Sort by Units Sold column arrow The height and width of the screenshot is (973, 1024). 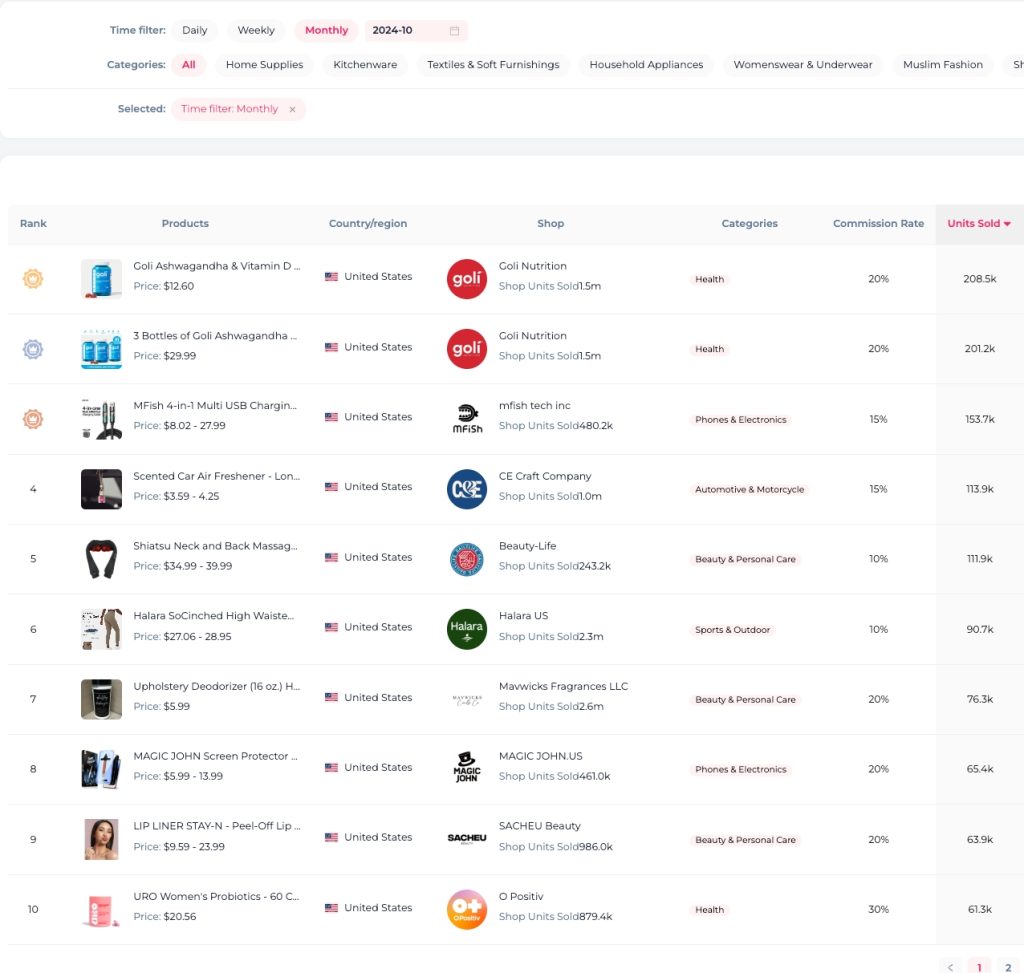[1007, 224]
